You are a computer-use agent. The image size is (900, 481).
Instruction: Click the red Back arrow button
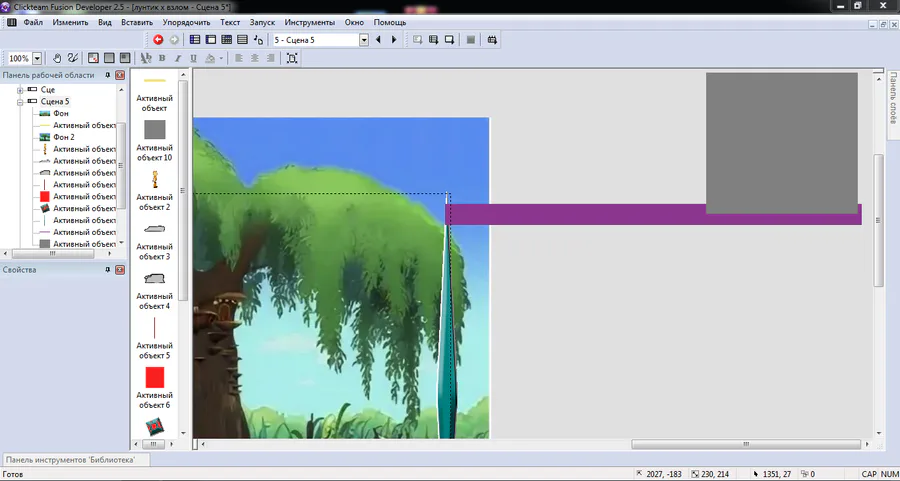(x=158, y=40)
